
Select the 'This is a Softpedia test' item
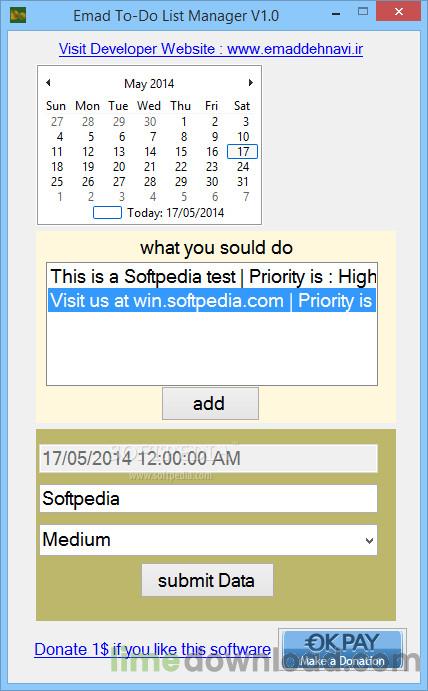tap(212, 277)
